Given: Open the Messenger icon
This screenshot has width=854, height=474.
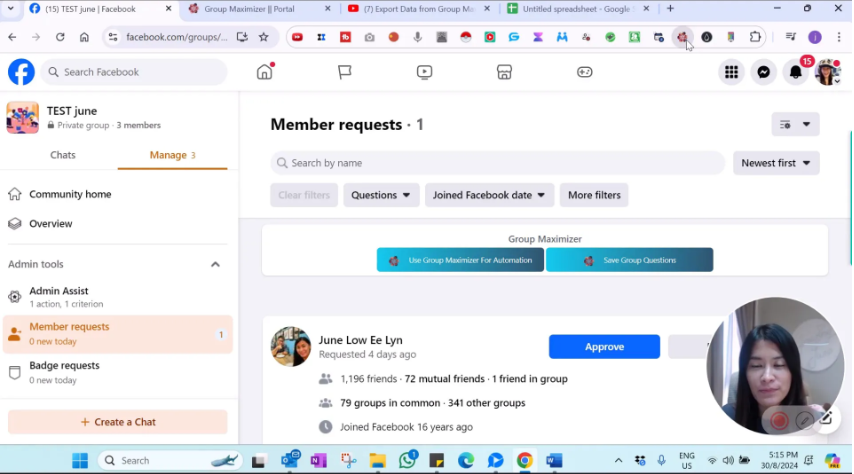Looking at the screenshot, I should (x=763, y=72).
